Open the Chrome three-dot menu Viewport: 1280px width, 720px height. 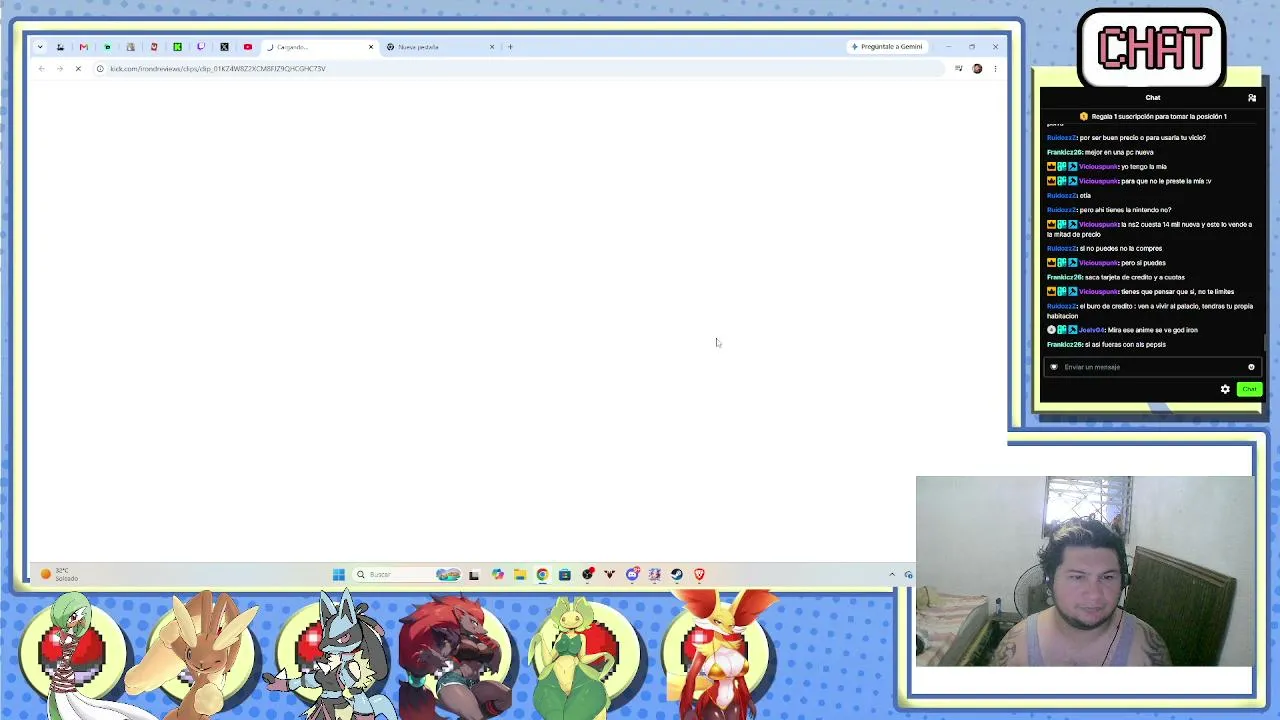tap(995, 69)
